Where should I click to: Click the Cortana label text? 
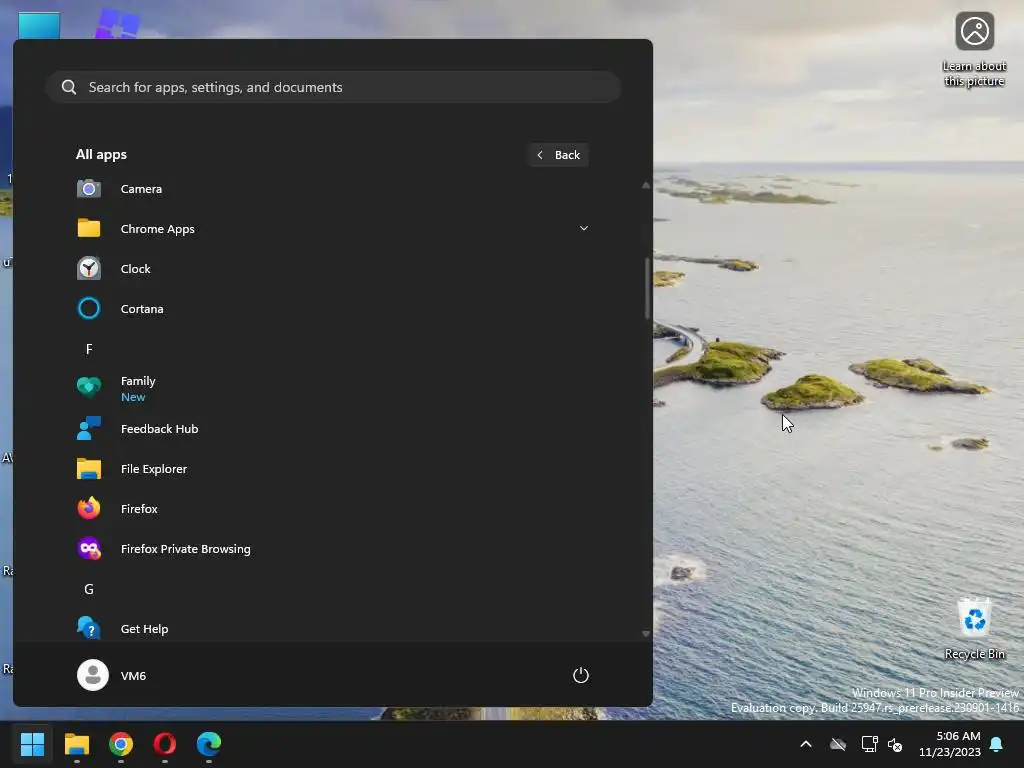coord(142,309)
